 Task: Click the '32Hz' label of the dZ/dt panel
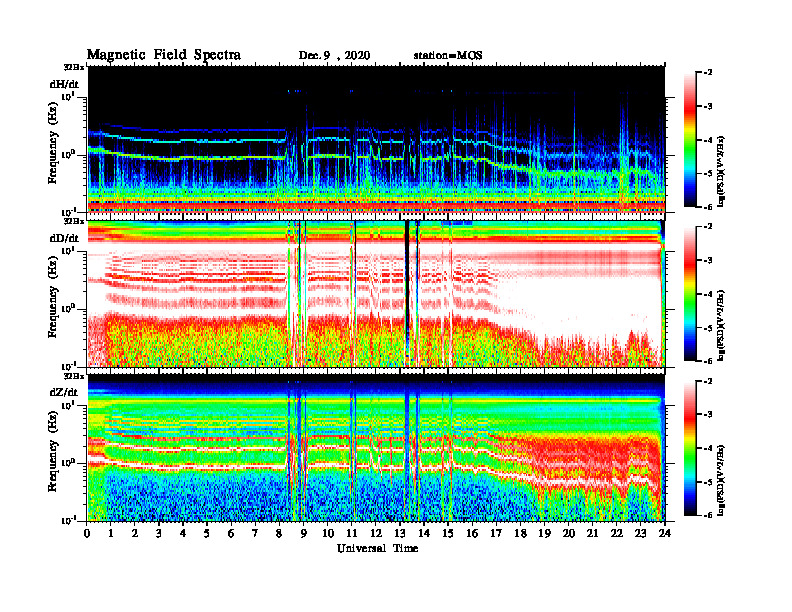(74, 376)
